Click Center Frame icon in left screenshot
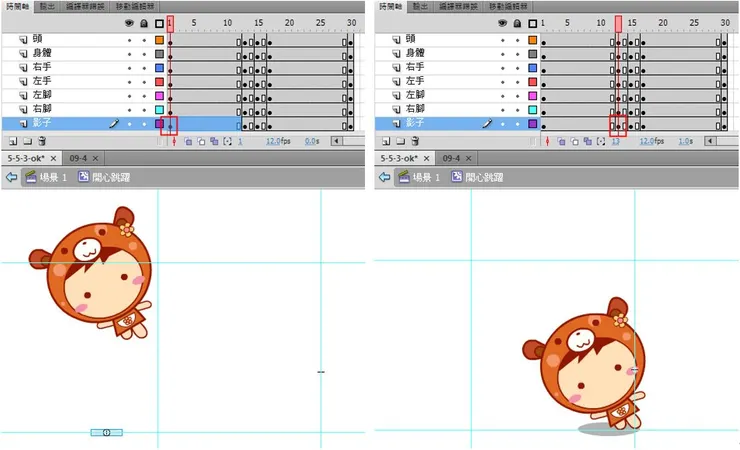The image size is (740, 450). click(174, 141)
